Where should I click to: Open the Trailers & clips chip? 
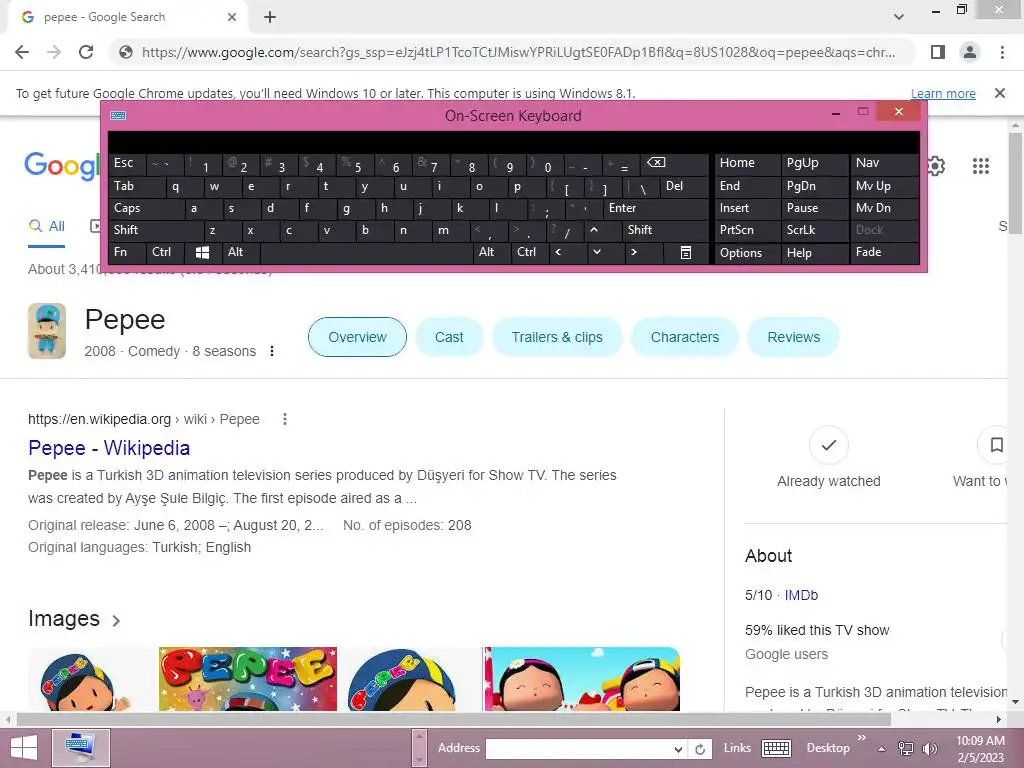(x=557, y=337)
